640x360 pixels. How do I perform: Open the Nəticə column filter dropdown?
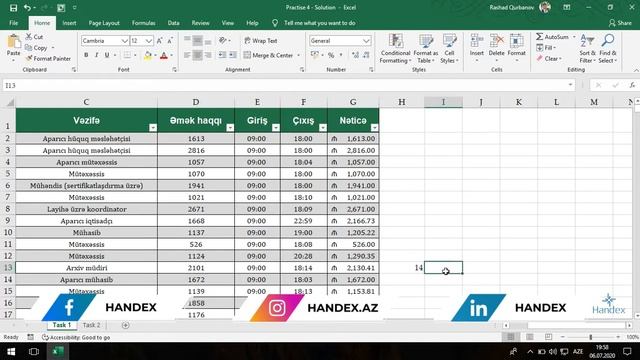(x=374, y=128)
